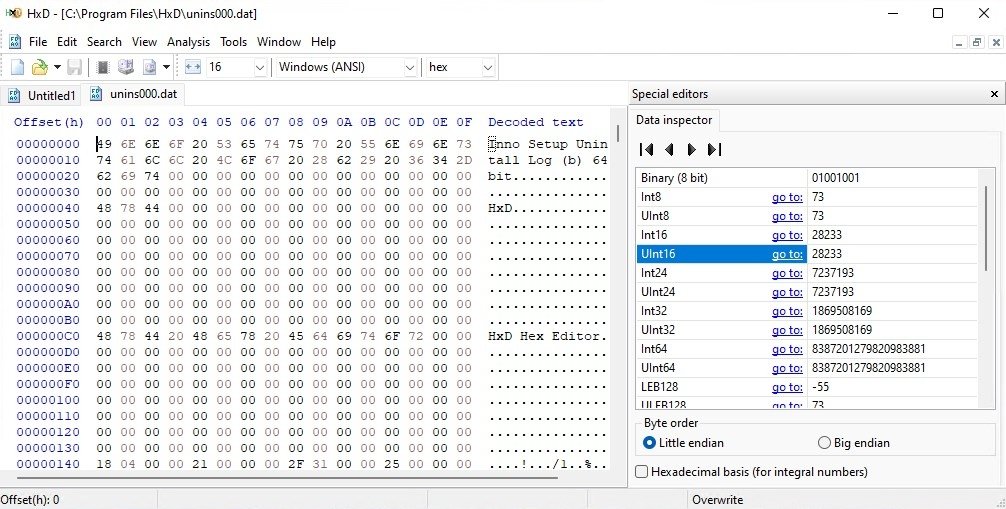Click the Int32 'go to:' link
The height and width of the screenshot is (509, 1006).
coord(787,311)
